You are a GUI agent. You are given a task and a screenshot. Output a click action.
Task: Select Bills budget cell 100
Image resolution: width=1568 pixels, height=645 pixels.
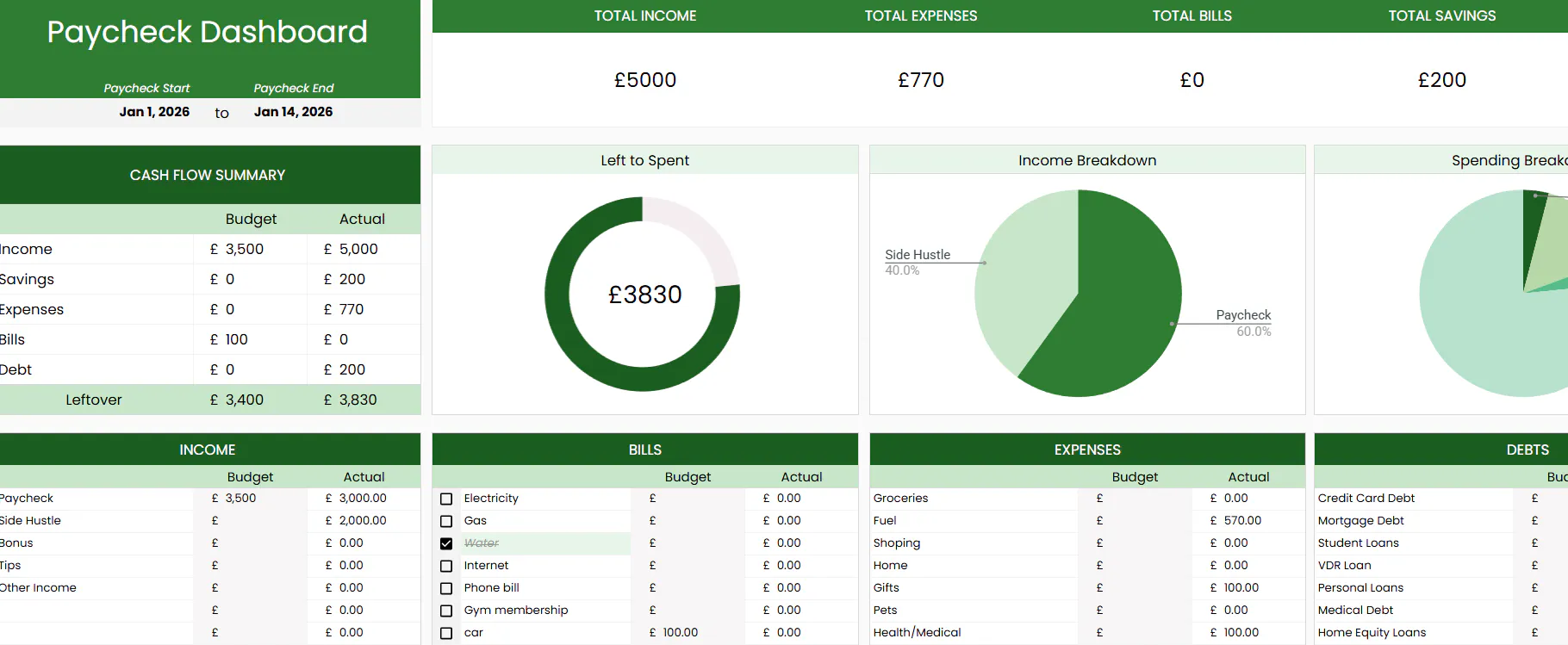pos(251,339)
